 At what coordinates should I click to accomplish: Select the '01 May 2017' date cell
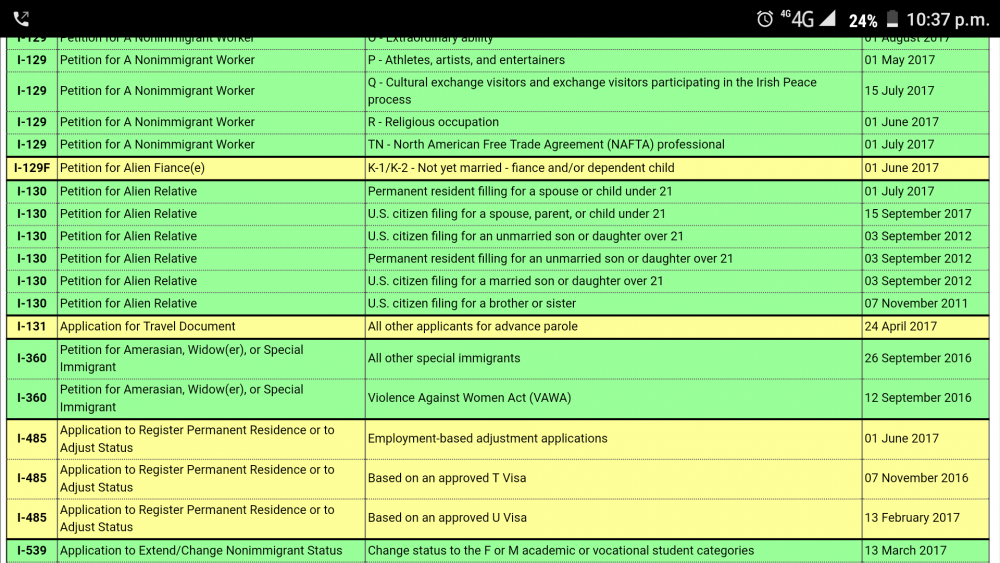tap(925, 60)
